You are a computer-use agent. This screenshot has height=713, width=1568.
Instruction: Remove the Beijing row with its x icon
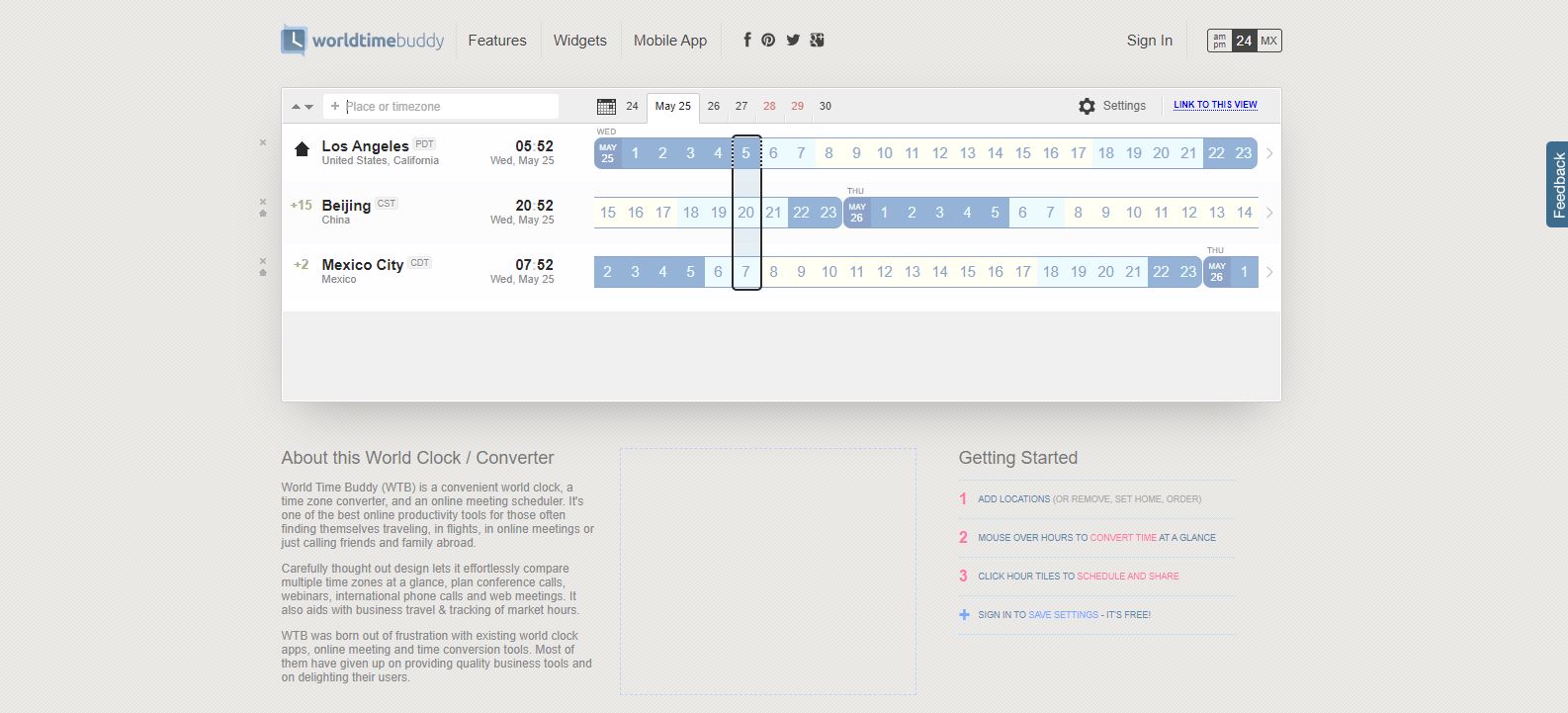click(x=263, y=202)
